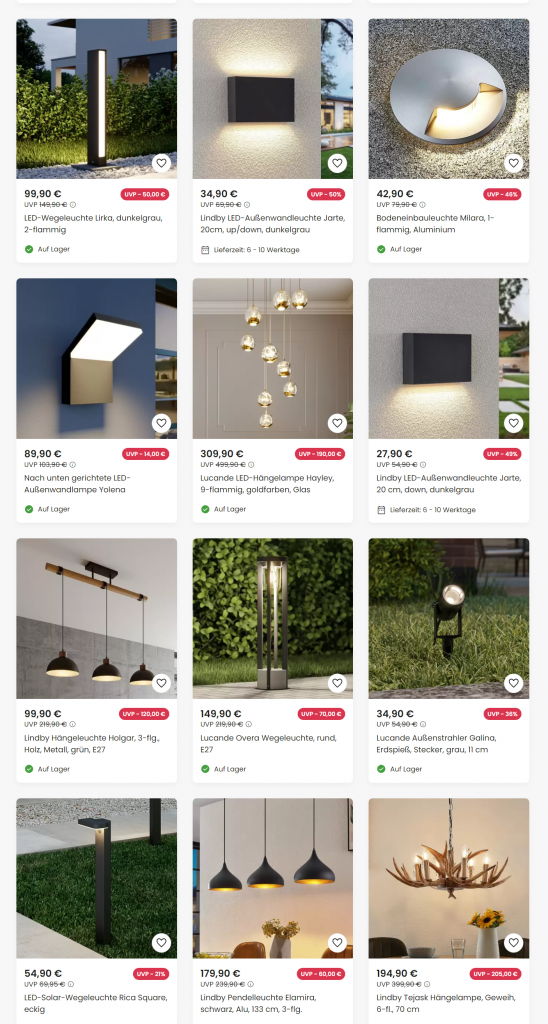Screen dimensions: 548x1024
Task: Save Tejask Geweih Hängelampe to wishlist
Action: pos(513,943)
